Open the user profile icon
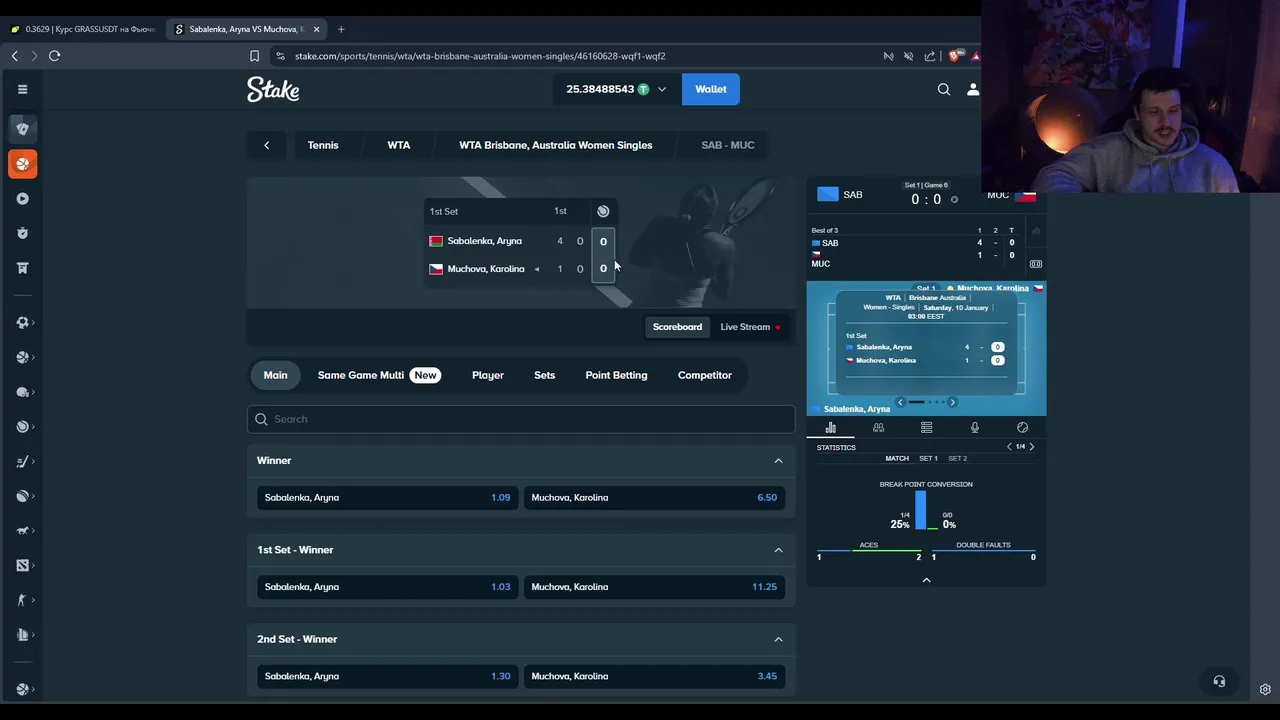 click(972, 89)
